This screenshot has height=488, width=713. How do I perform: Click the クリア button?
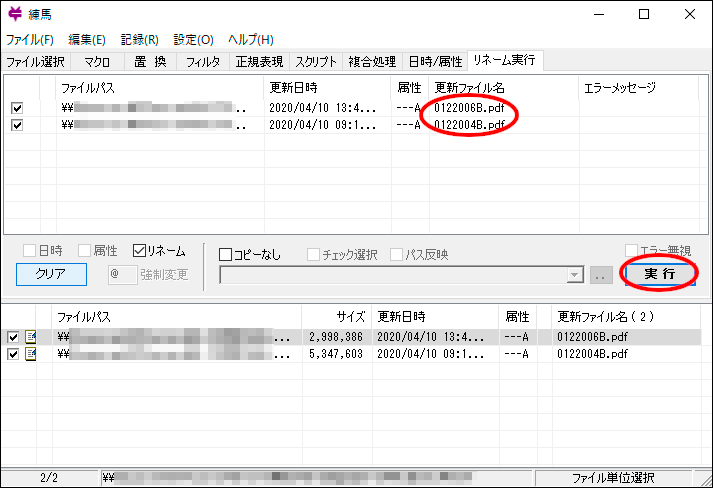tap(51, 274)
